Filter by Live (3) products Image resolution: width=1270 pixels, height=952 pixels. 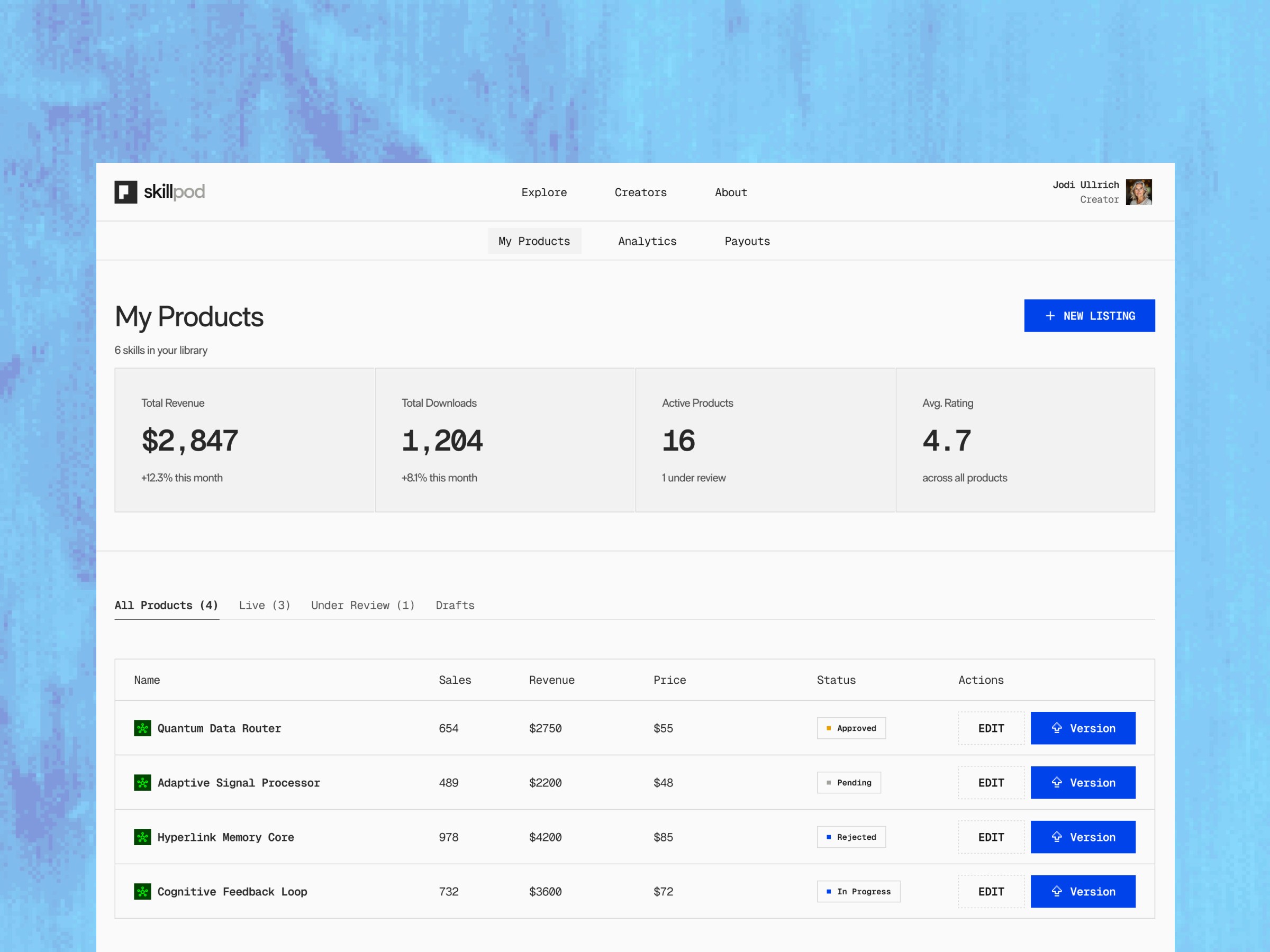coord(264,605)
